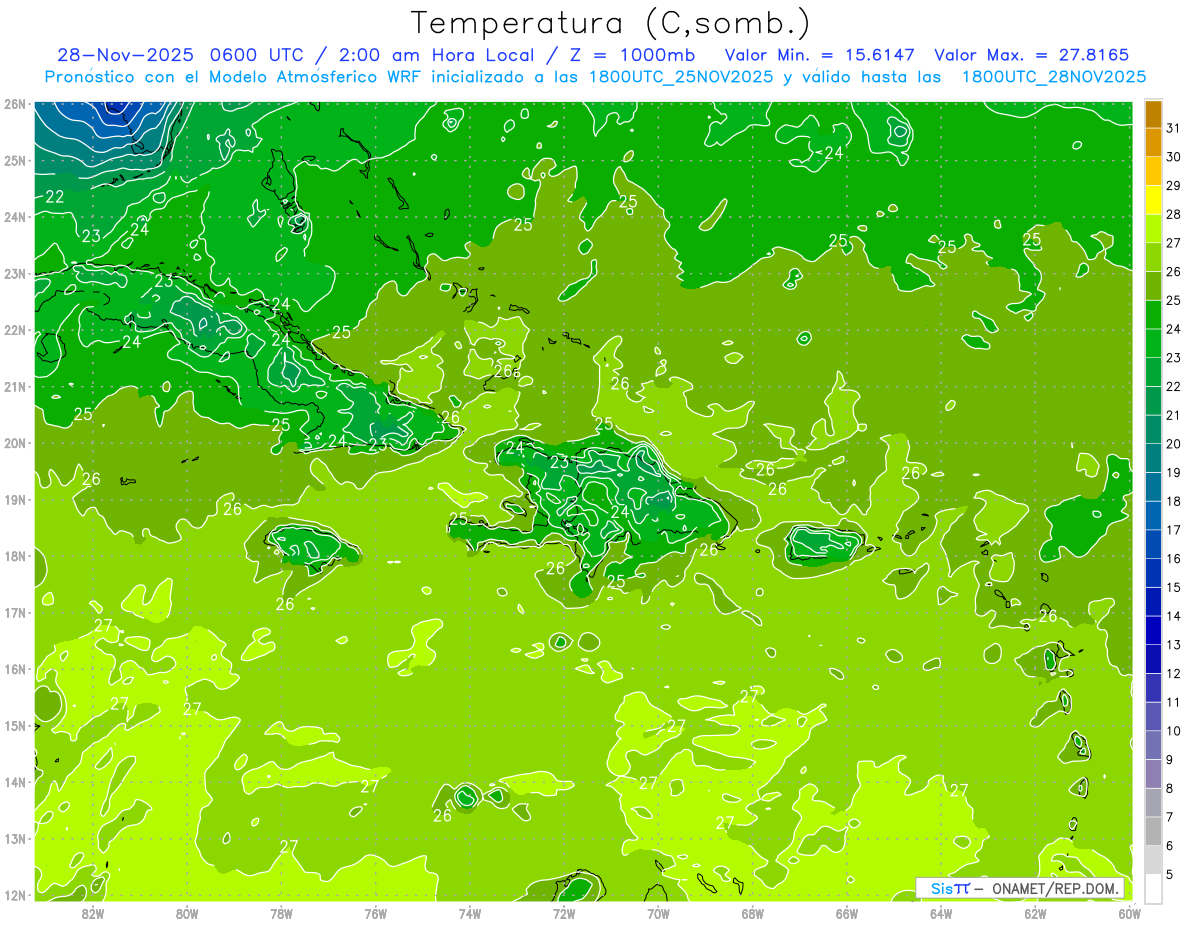
Task: Select the '28-Nov-2025 0600 UTC' date text
Action: (x=181, y=55)
